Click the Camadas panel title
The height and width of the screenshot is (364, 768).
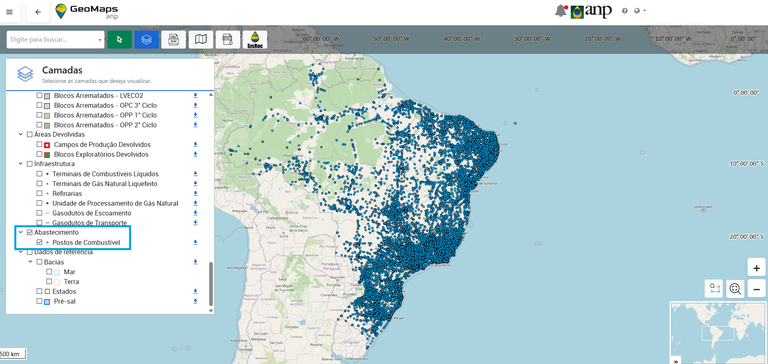coord(62,70)
